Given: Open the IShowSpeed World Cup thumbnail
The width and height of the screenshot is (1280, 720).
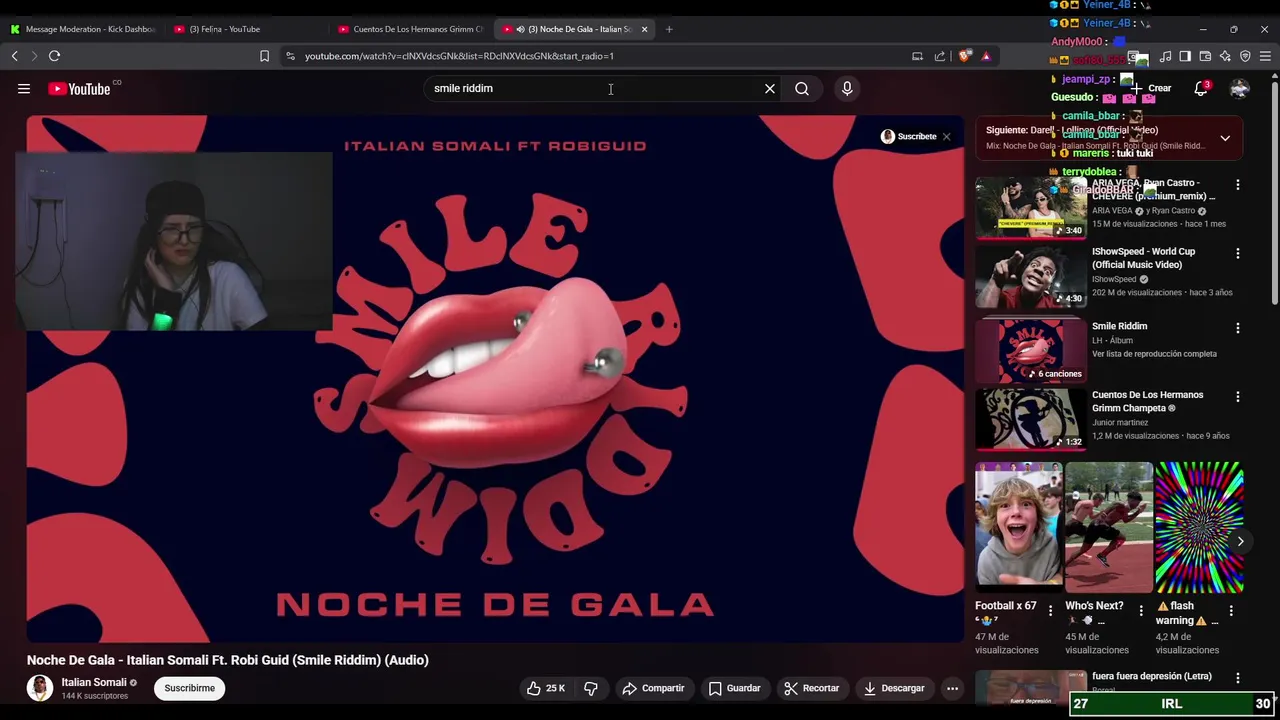Looking at the screenshot, I should pyautogui.click(x=1030, y=277).
